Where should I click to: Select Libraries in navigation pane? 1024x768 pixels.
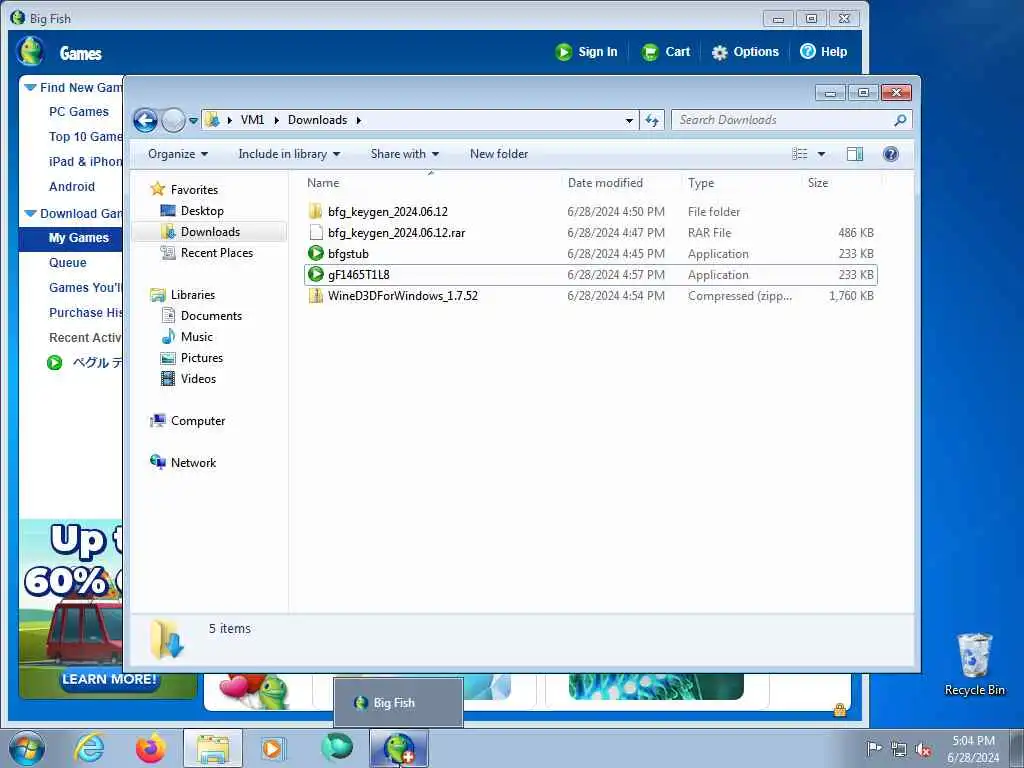(193, 295)
